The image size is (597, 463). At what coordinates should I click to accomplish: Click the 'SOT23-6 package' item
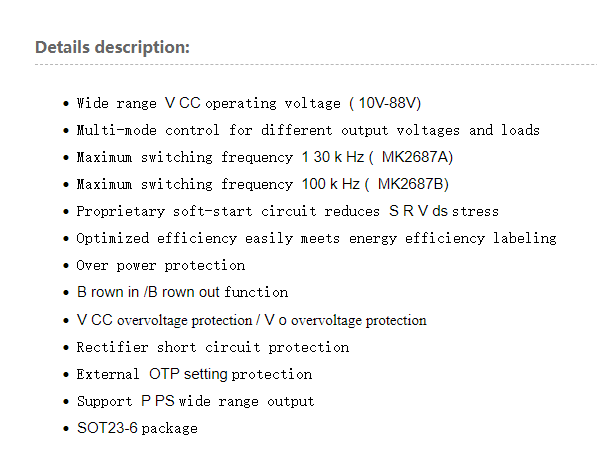pyautogui.click(x=137, y=428)
